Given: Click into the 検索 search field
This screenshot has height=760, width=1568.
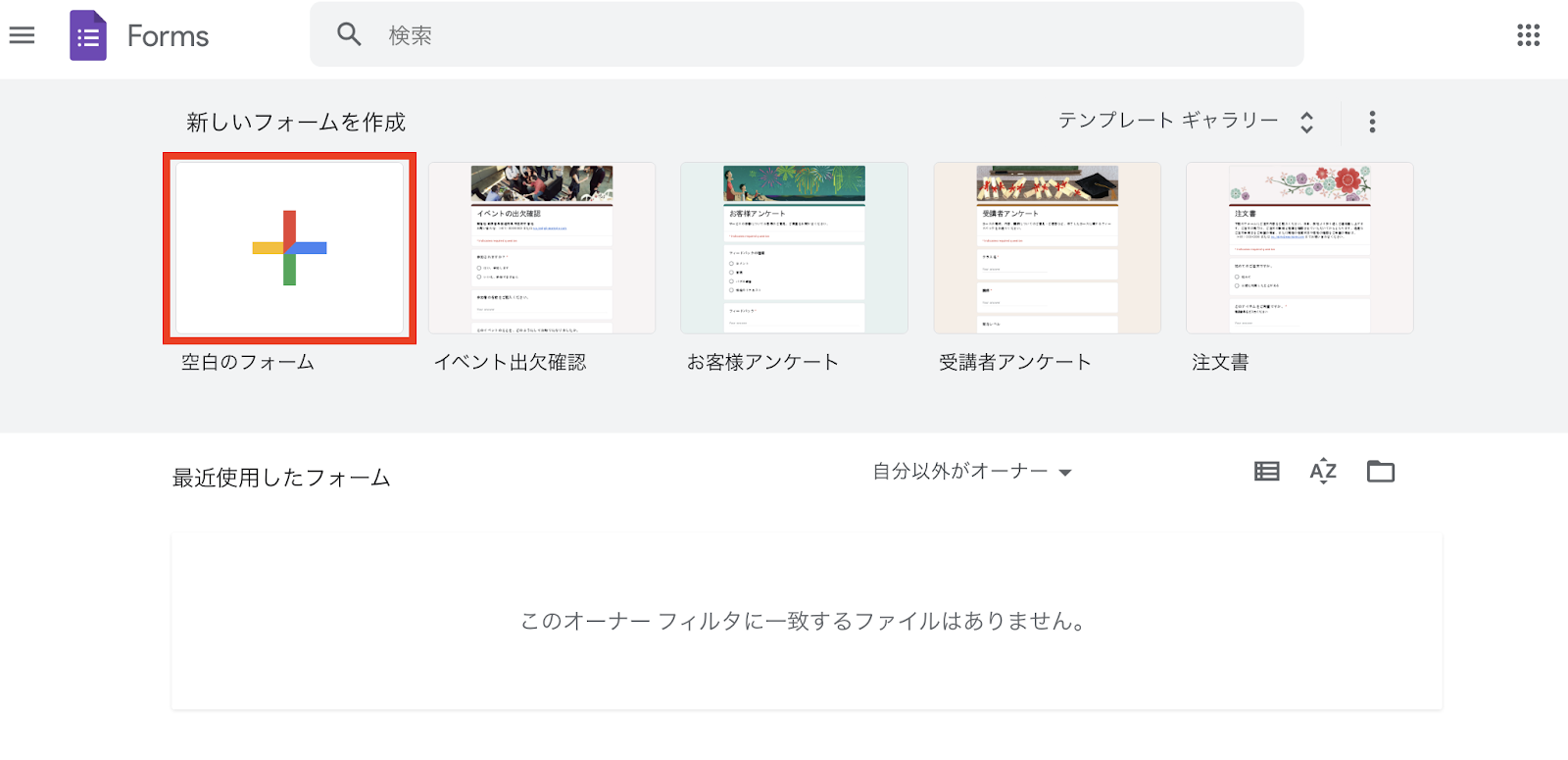Looking at the screenshot, I should click(807, 34).
